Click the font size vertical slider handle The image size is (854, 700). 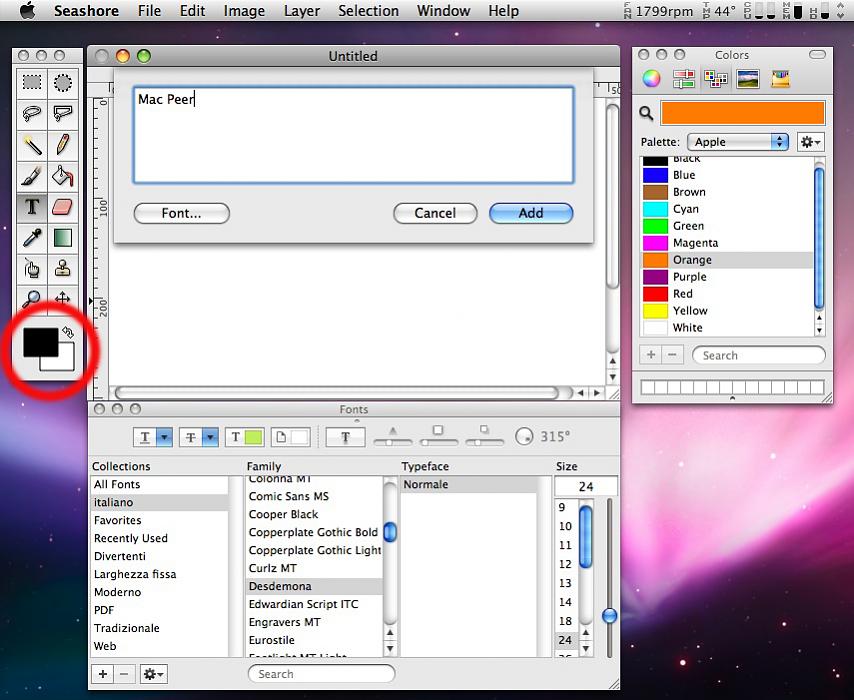tap(609, 616)
